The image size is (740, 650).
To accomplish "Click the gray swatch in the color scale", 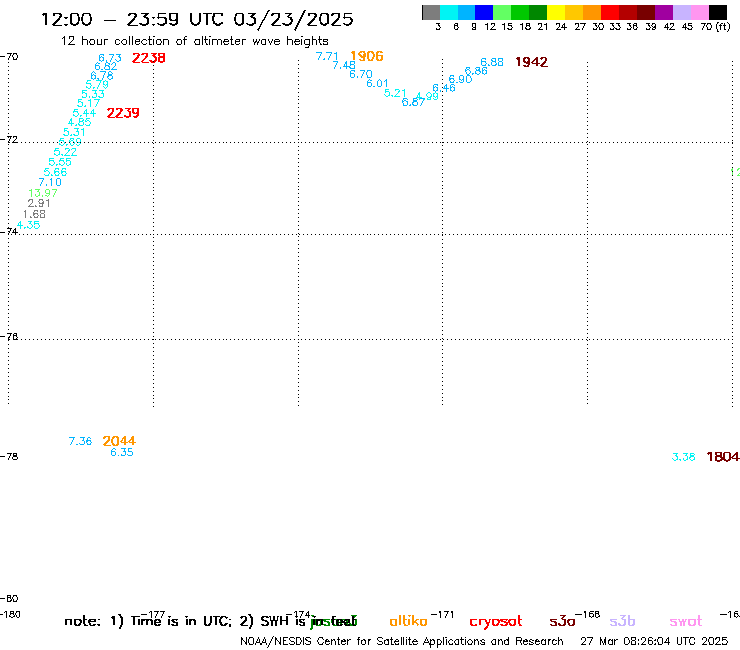I will coord(431,12).
